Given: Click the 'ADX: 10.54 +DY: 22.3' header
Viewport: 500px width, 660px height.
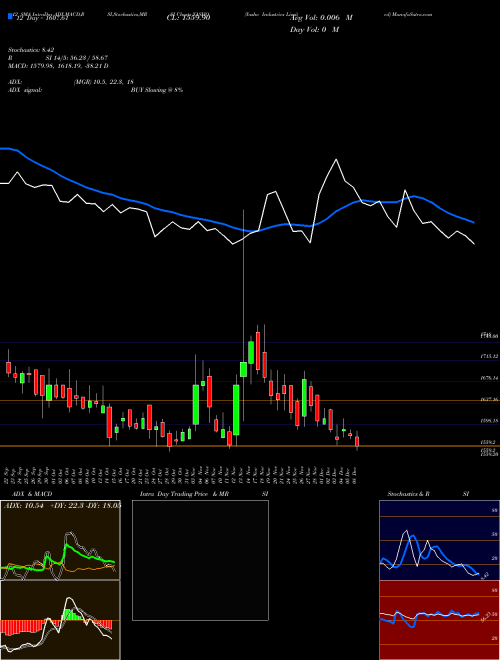Looking at the screenshot, I should 62,505.
